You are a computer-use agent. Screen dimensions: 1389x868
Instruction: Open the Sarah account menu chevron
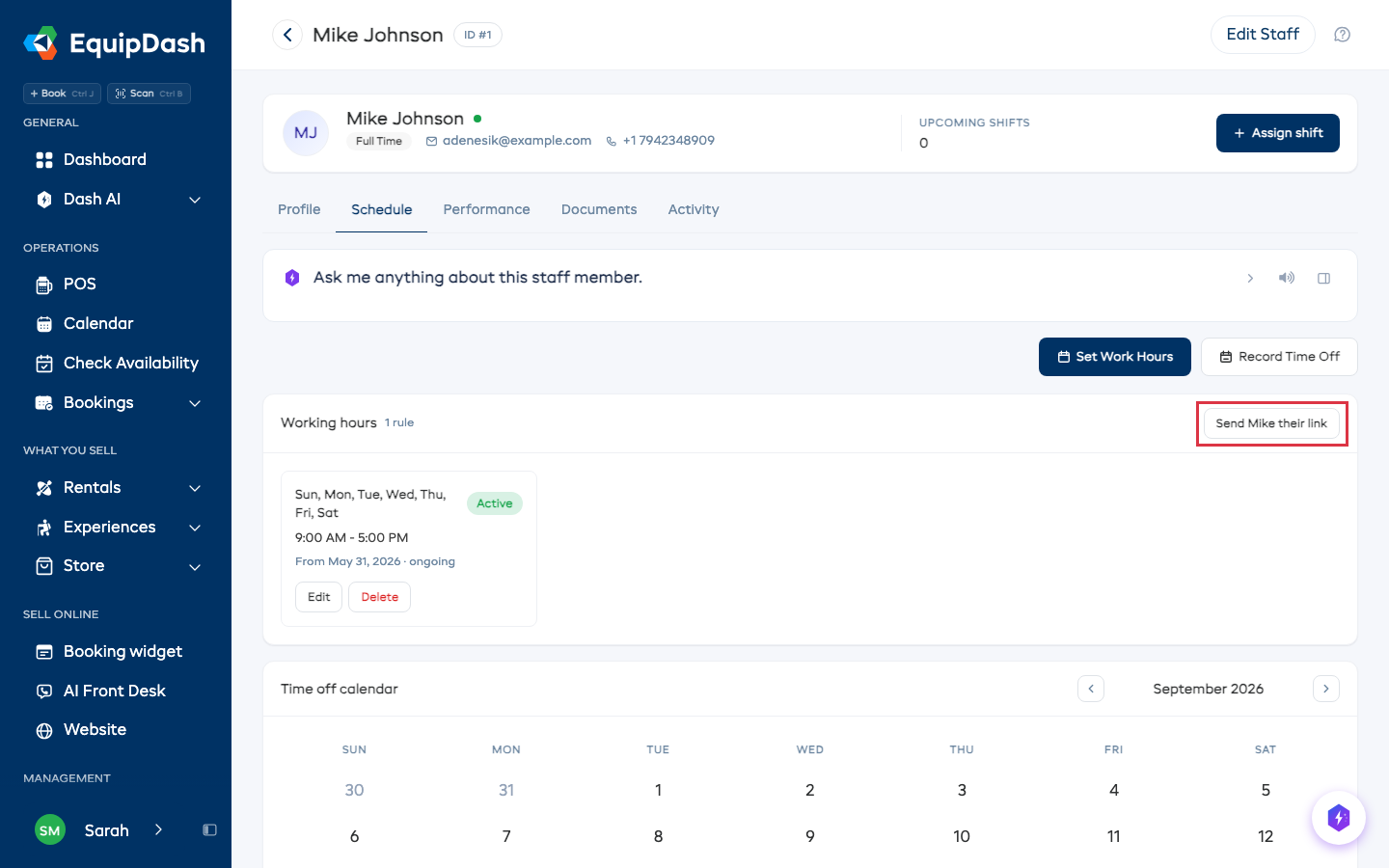pyautogui.click(x=158, y=830)
